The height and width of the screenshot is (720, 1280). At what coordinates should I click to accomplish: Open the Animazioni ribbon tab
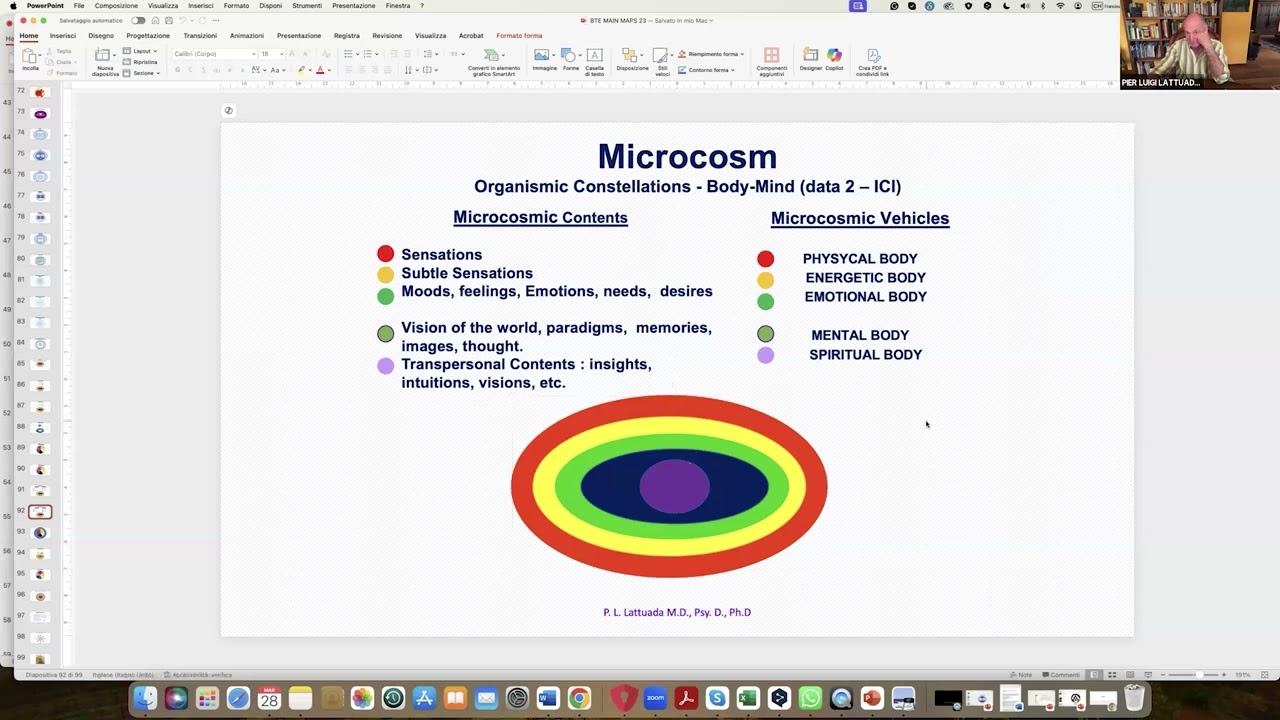(x=247, y=35)
